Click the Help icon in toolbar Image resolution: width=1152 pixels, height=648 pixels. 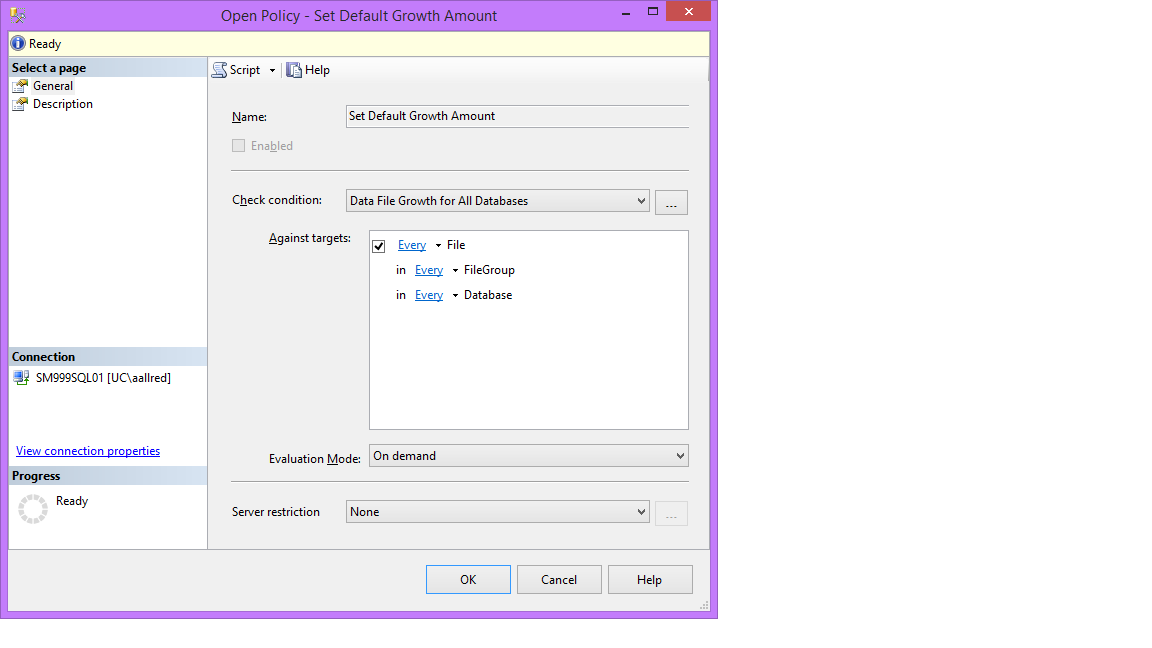[x=294, y=70]
